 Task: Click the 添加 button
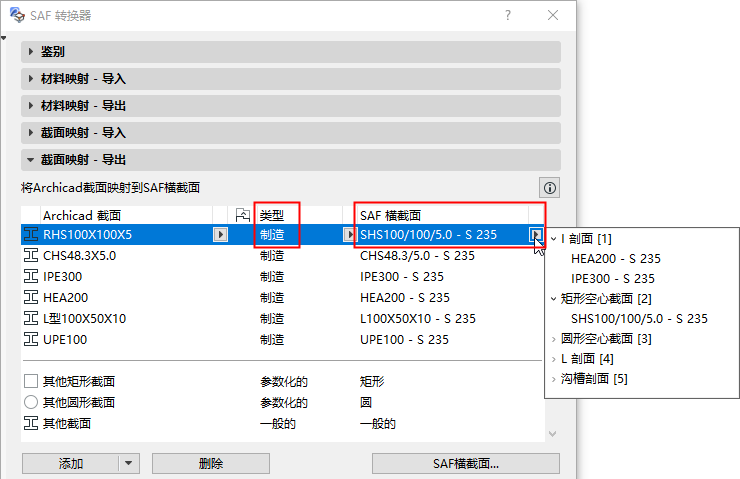70,463
